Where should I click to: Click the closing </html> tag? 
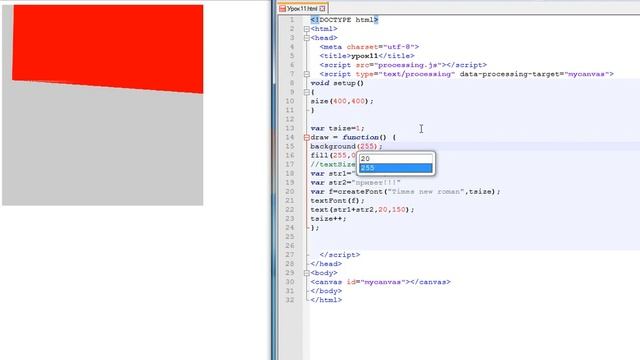coord(326,300)
